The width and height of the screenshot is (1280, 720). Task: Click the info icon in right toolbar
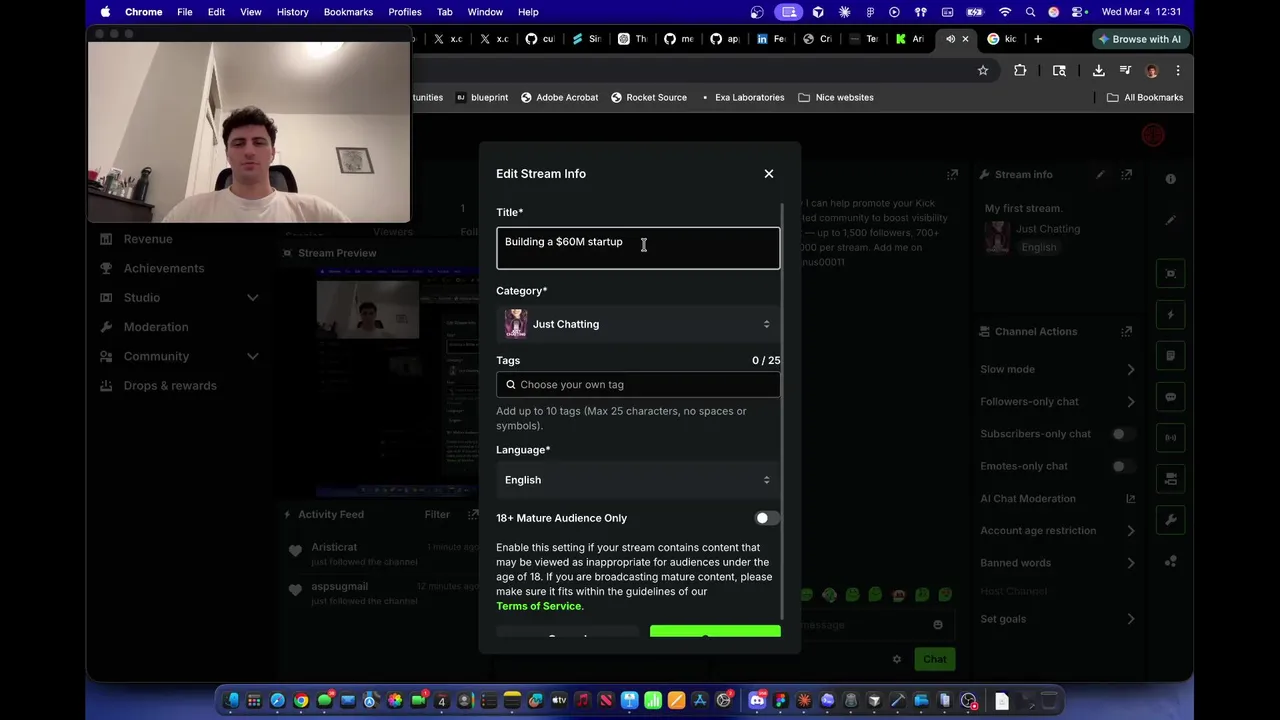1171,179
